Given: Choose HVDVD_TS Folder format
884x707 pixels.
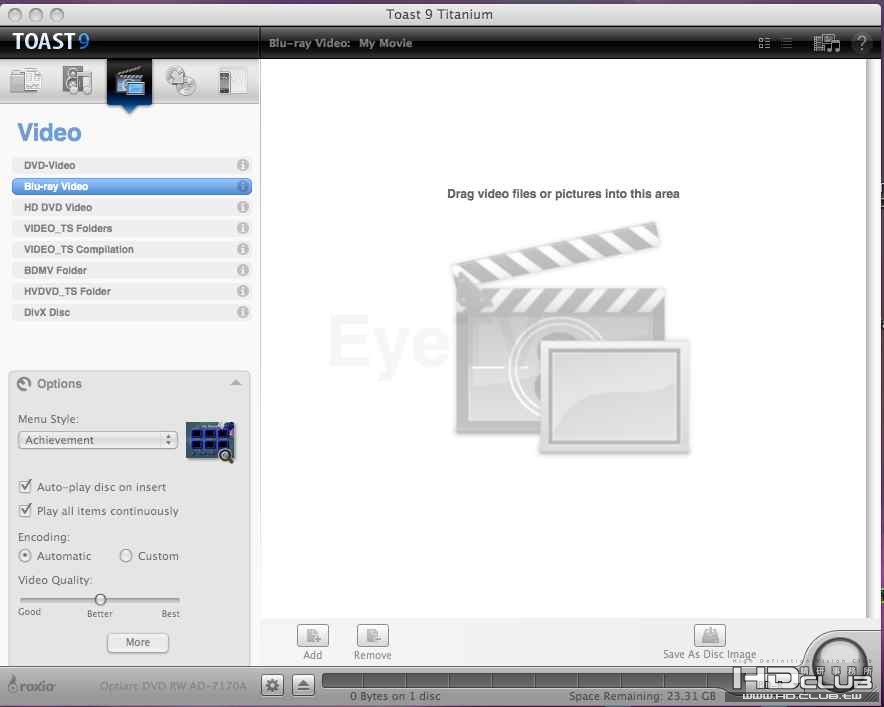Looking at the screenshot, I should [x=131, y=291].
